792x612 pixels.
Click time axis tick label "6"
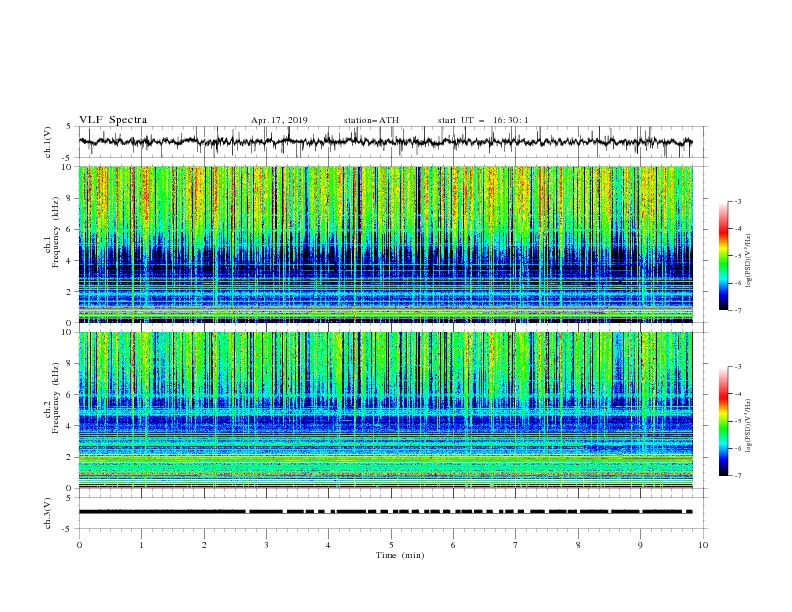pyautogui.click(x=453, y=545)
